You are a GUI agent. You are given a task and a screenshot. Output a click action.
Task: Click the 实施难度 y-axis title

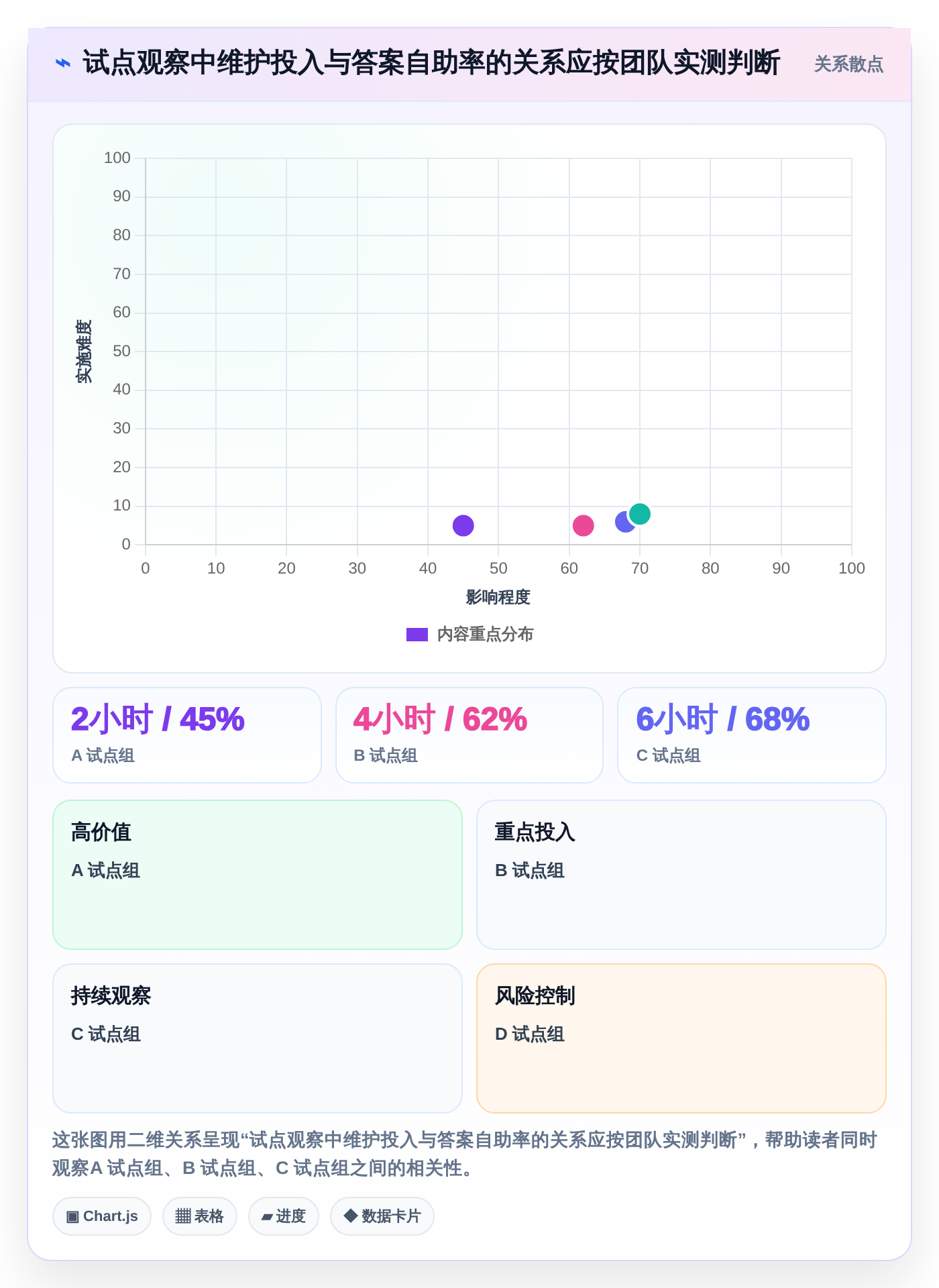(84, 352)
